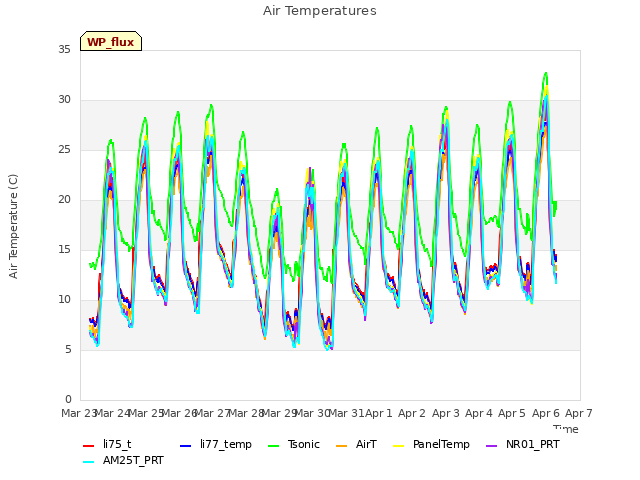Click the chart title Air Temperatures

320,11
